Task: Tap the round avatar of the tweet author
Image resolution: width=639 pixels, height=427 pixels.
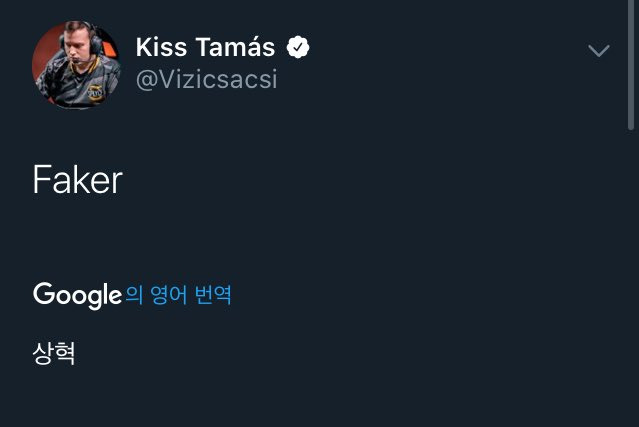Action: [77, 65]
